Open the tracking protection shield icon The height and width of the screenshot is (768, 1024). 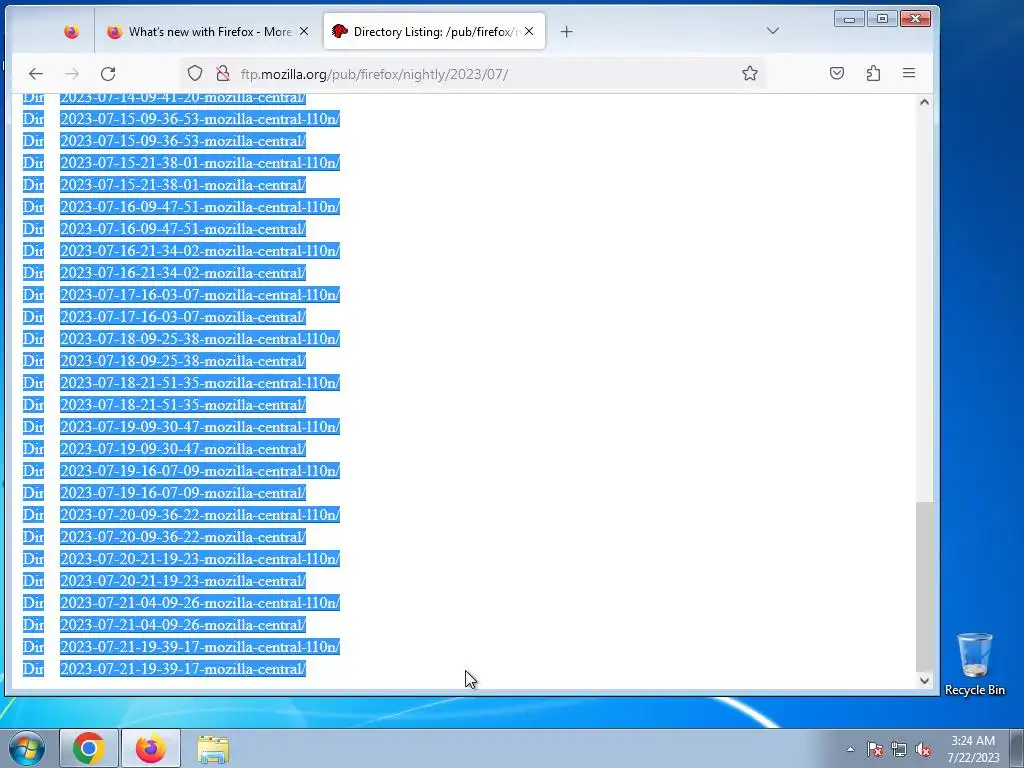[x=195, y=73]
